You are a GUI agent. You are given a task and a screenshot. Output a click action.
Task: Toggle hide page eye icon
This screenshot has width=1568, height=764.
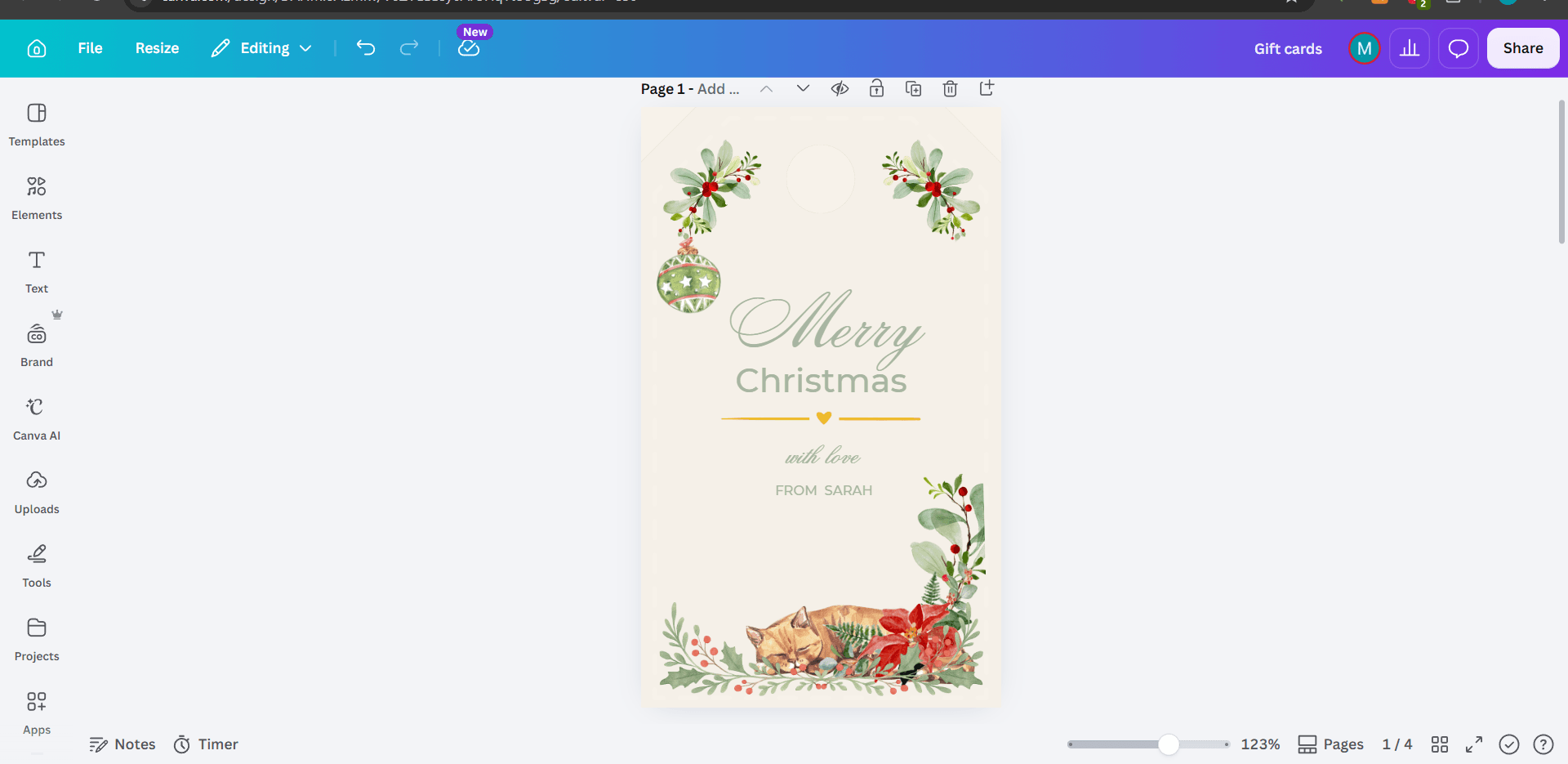(840, 89)
